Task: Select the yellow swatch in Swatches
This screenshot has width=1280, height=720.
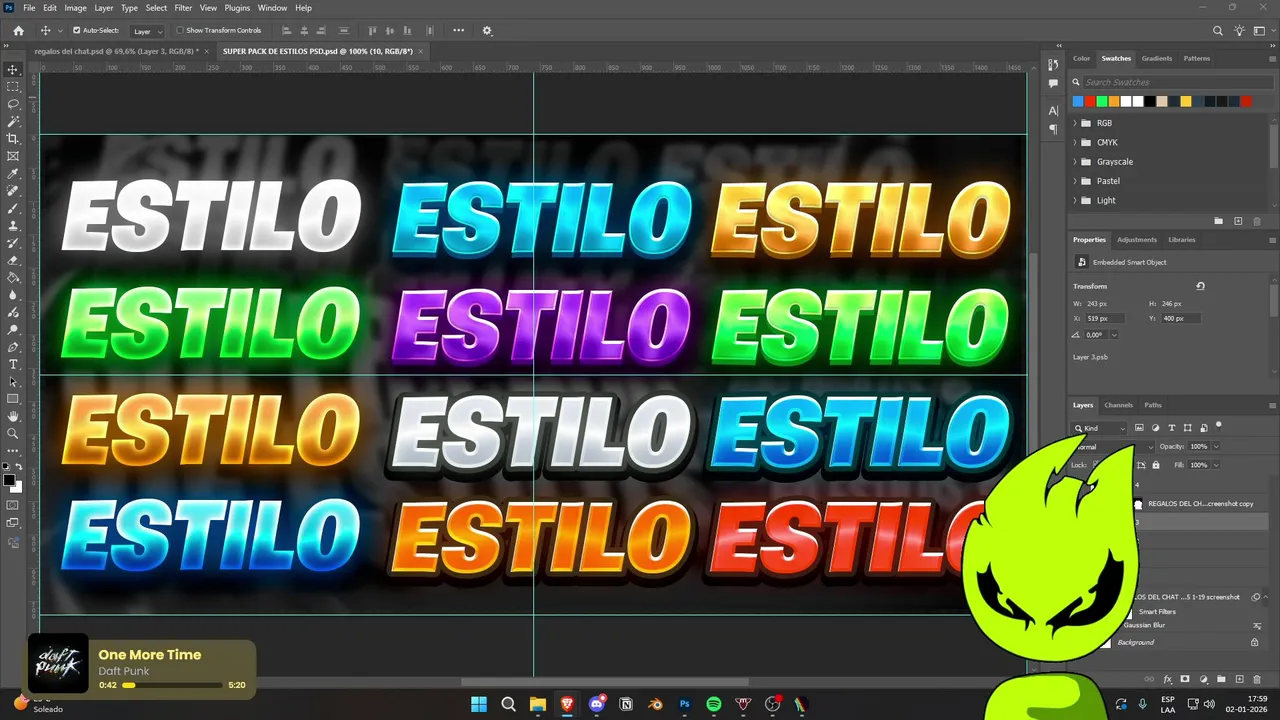Action: [x=1186, y=101]
